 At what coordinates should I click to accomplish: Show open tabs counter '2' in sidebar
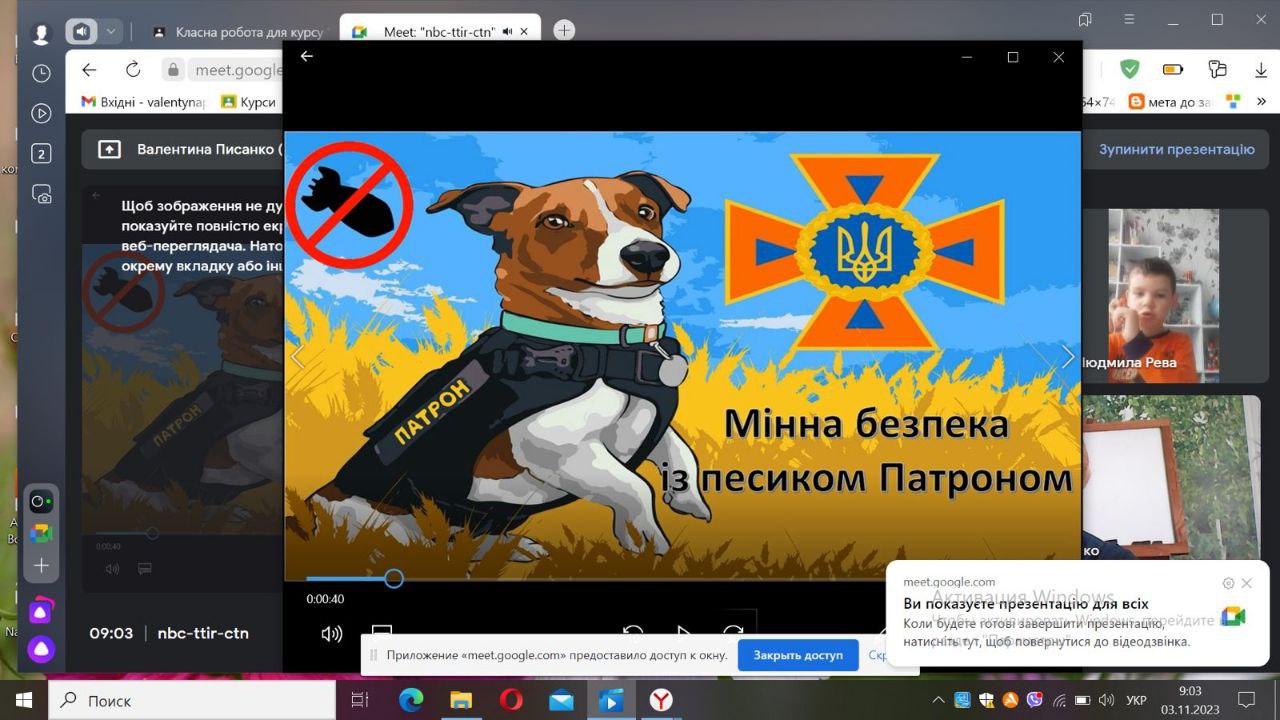coord(41,153)
